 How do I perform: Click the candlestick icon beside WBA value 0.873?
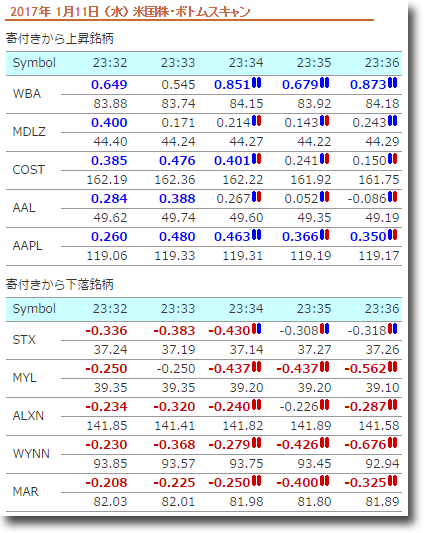[392, 83]
